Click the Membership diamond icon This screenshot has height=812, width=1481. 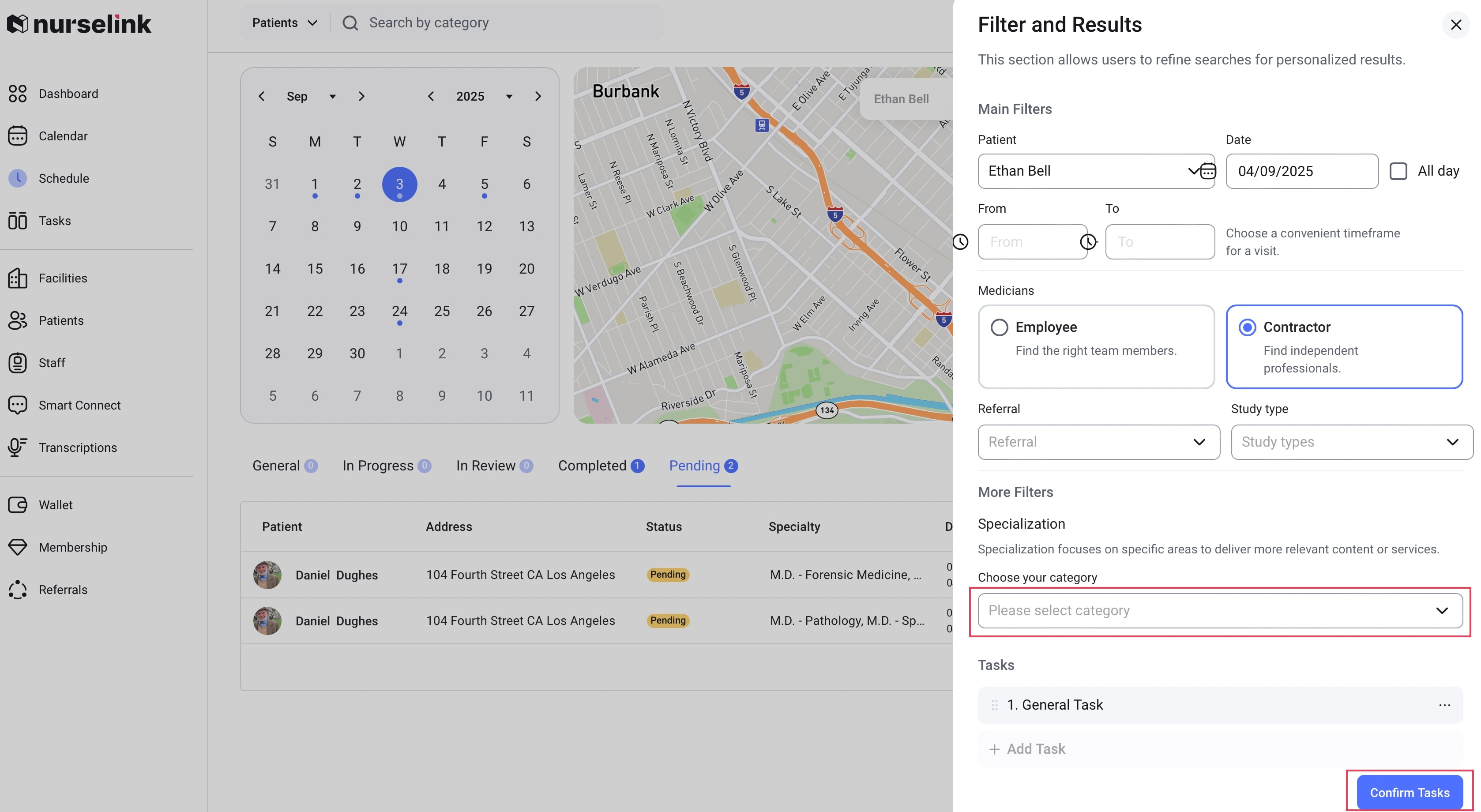point(17,547)
